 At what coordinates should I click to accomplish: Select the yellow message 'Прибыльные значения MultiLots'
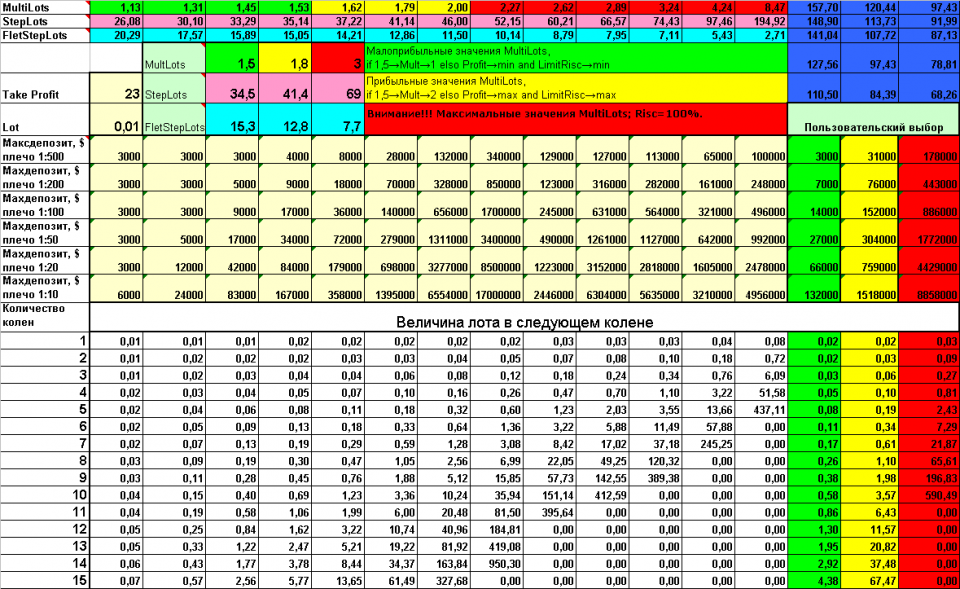pos(576,88)
